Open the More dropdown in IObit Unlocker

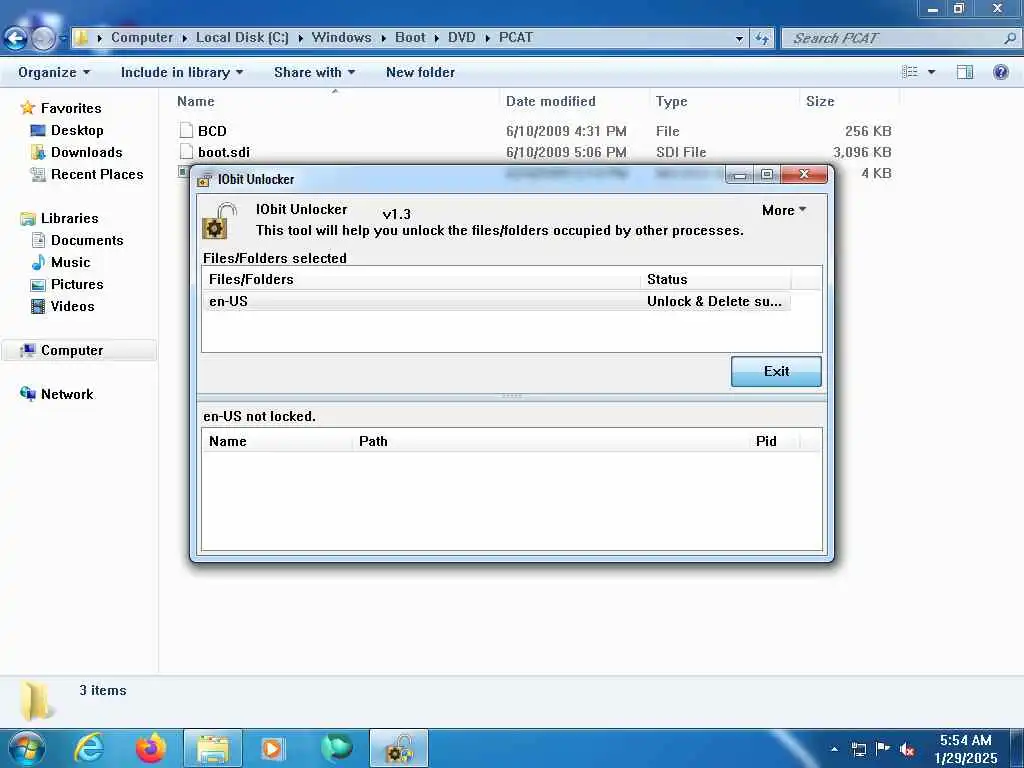[x=784, y=210]
